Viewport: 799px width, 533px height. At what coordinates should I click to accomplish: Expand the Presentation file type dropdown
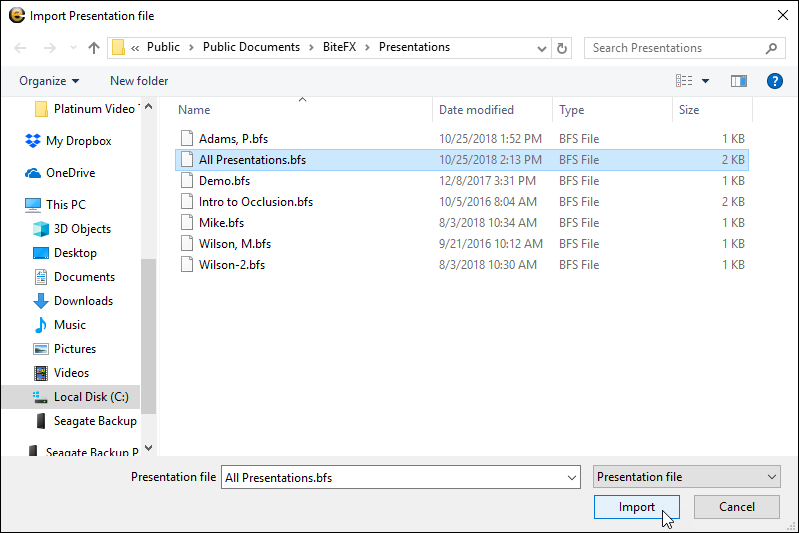pos(686,477)
